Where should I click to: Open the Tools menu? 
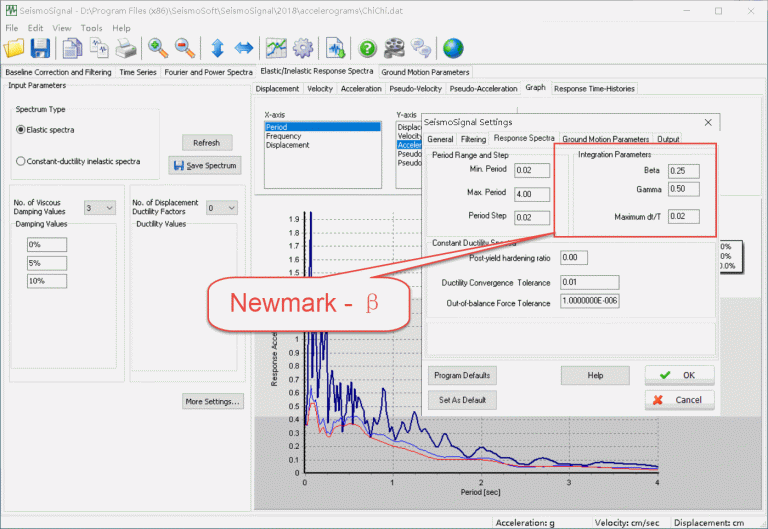pyautogui.click(x=91, y=28)
